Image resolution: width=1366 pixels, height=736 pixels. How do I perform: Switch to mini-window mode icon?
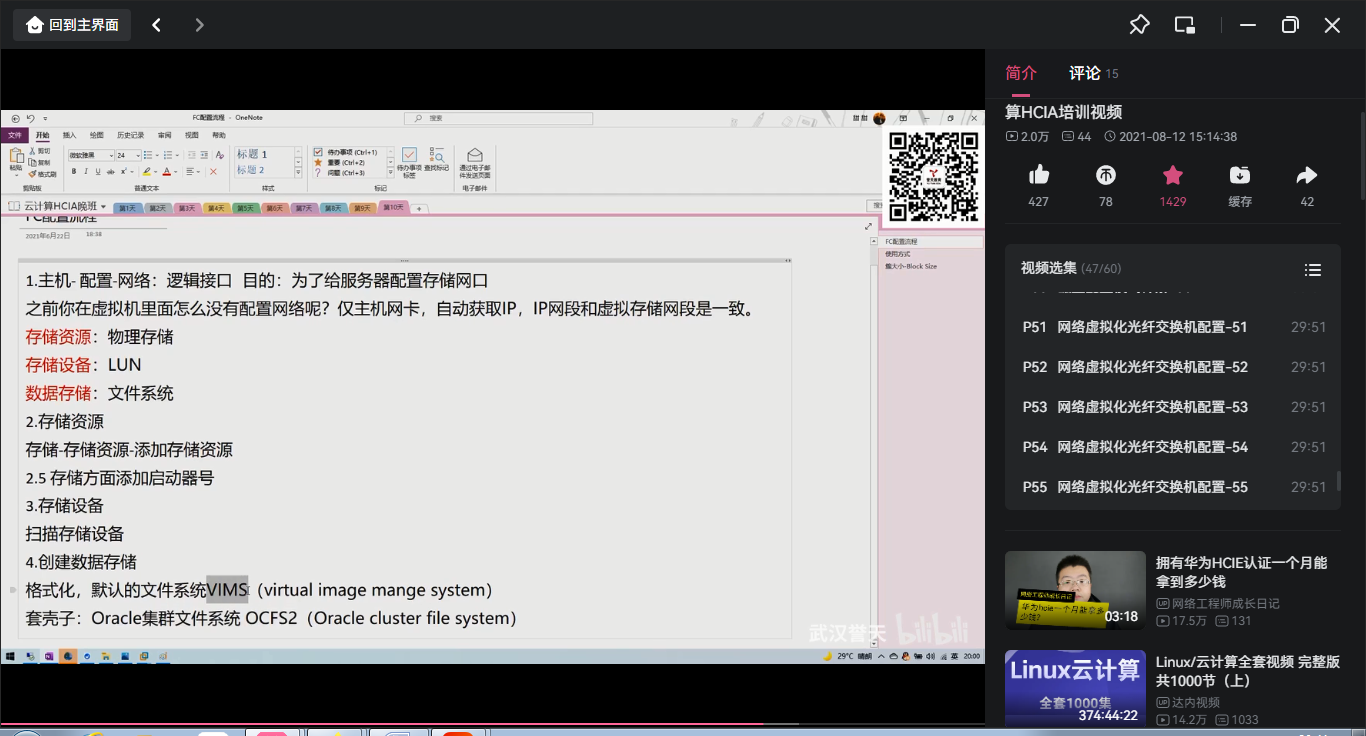pyautogui.click(x=1185, y=25)
